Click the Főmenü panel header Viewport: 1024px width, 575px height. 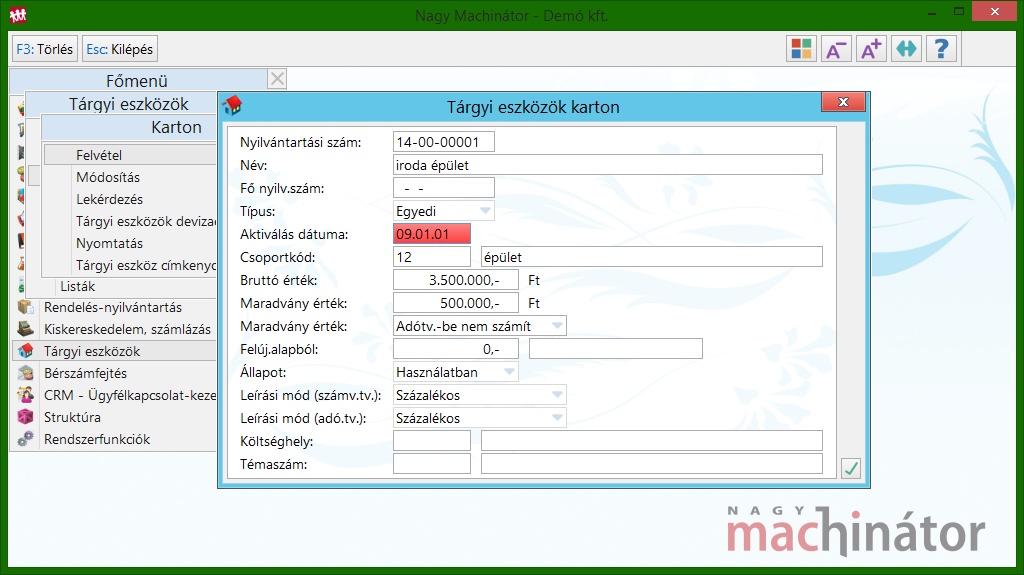138,80
